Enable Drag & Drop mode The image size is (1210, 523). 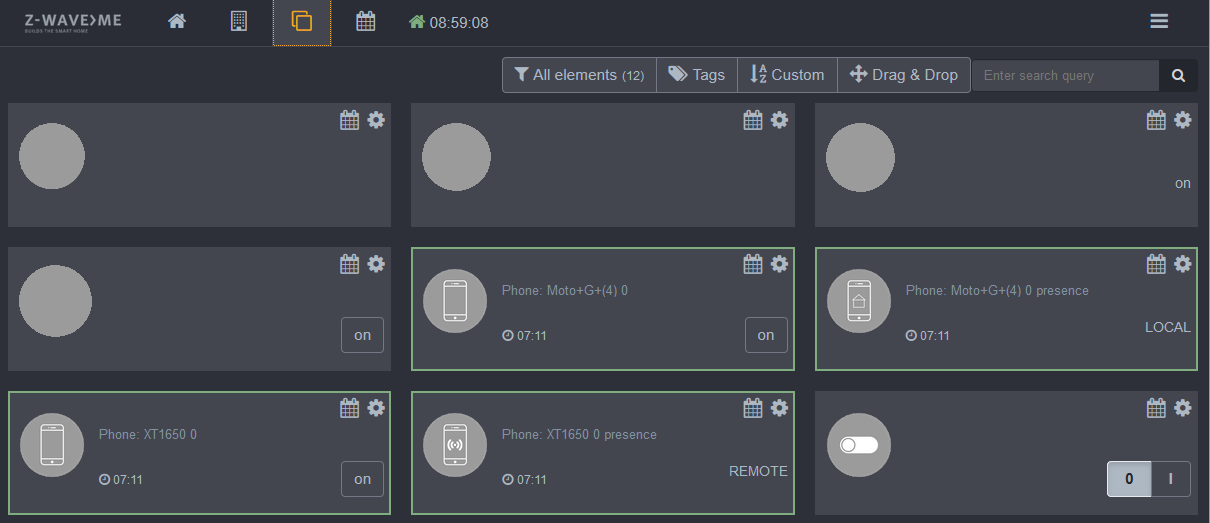coord(903,75)
